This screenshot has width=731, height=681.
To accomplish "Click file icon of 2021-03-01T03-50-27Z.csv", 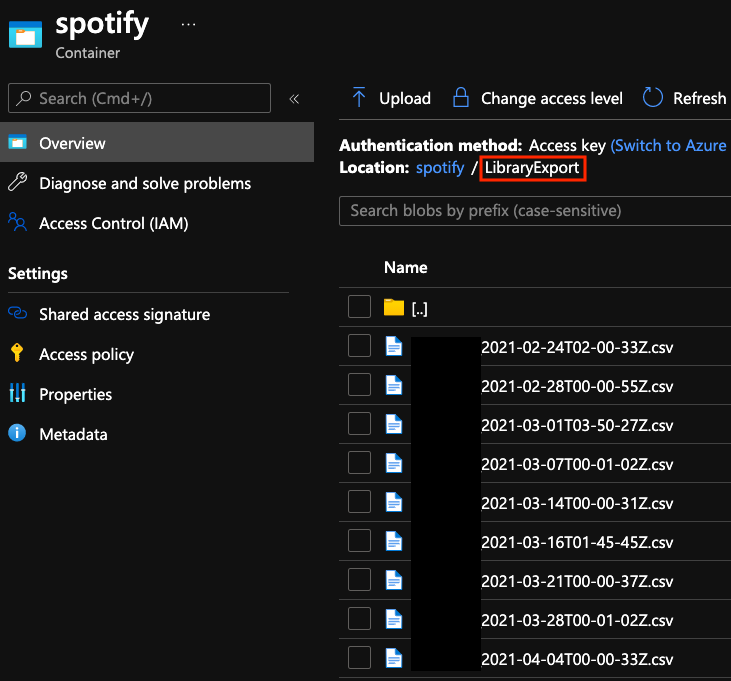I will click(x=394, y=424).
